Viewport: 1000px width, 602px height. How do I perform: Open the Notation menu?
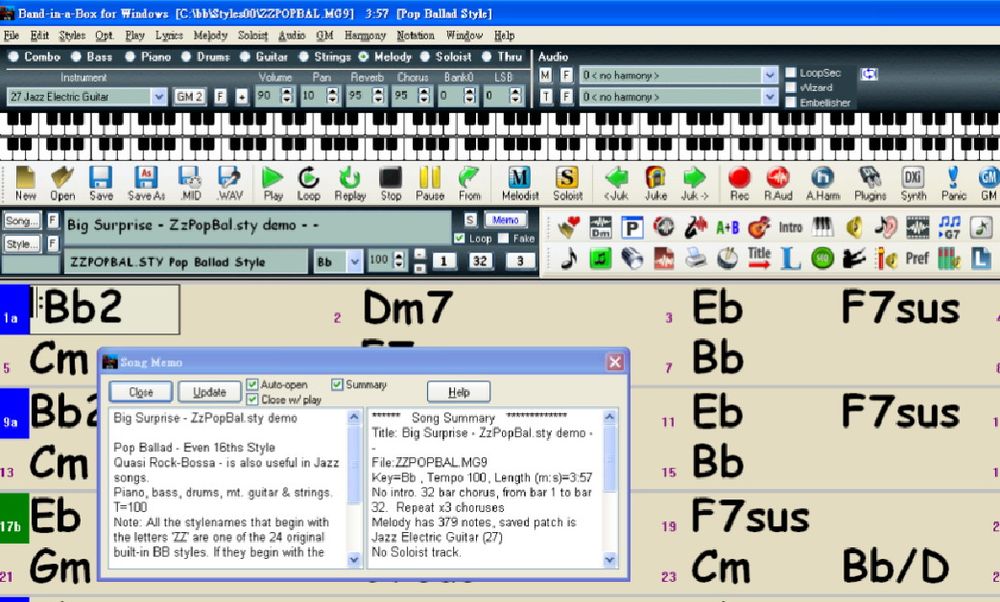(x=415, y=36)
